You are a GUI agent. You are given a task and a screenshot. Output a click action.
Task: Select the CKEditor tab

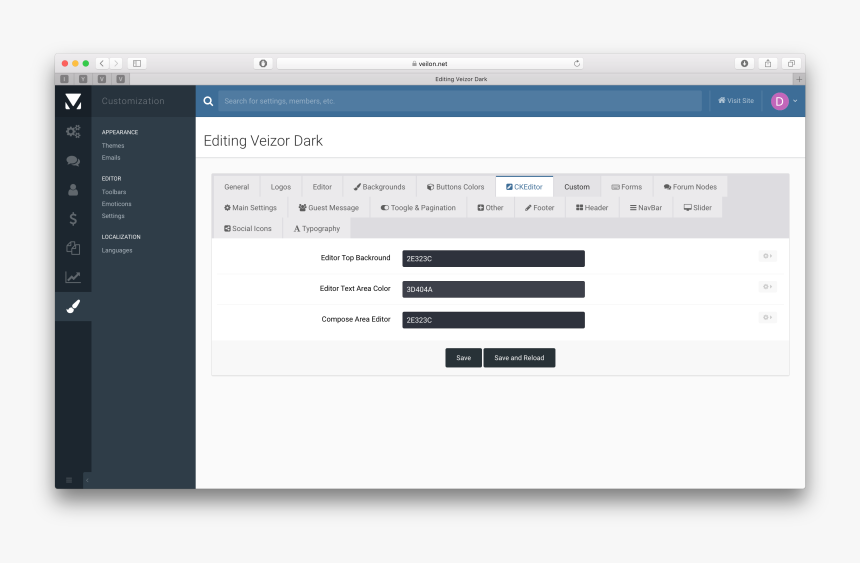[524, 187]
